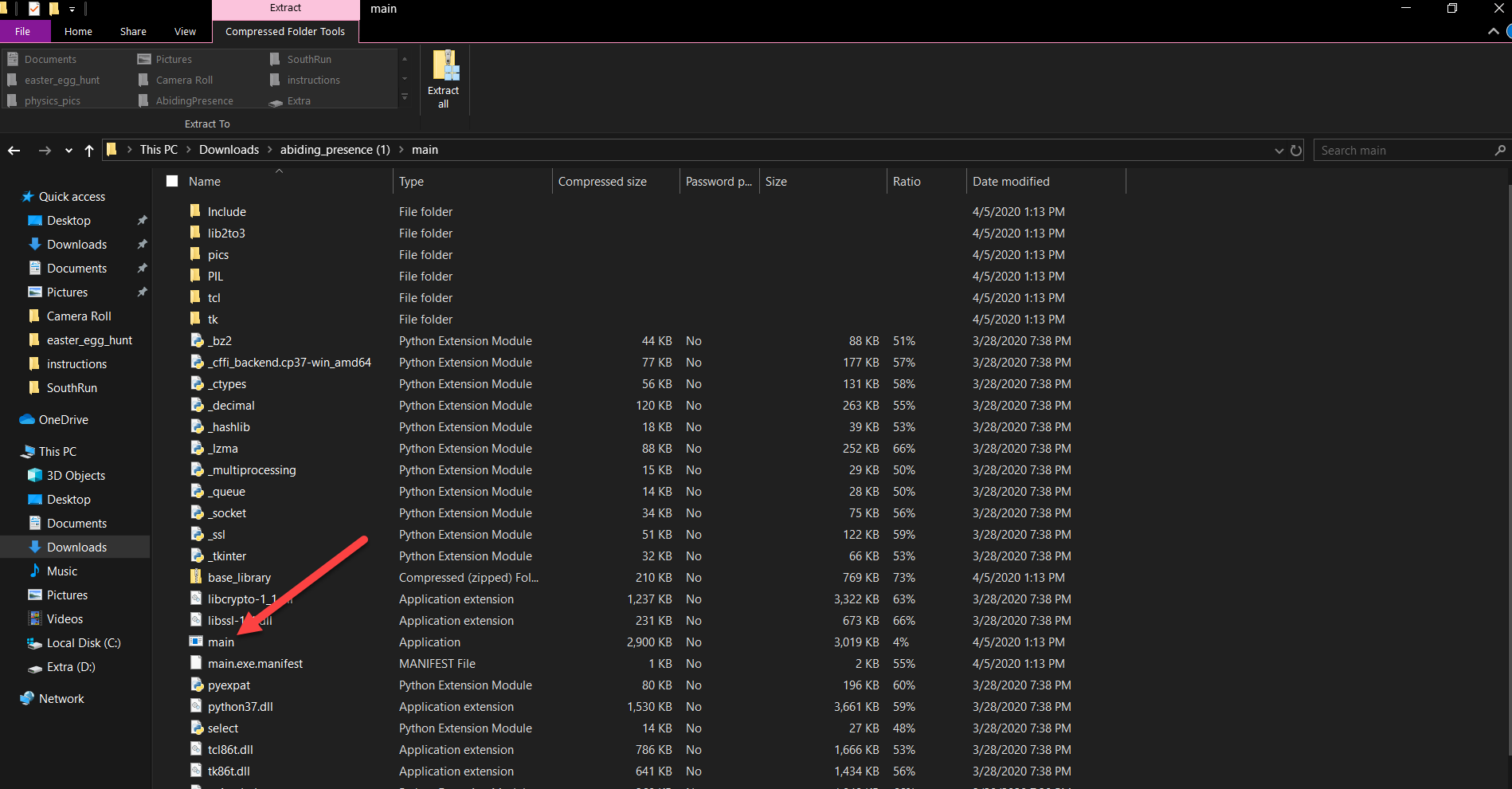This screenshot has height=789, width=1512.
Task: Open recent locations dropdown arrow
Action: pos(69,151)
